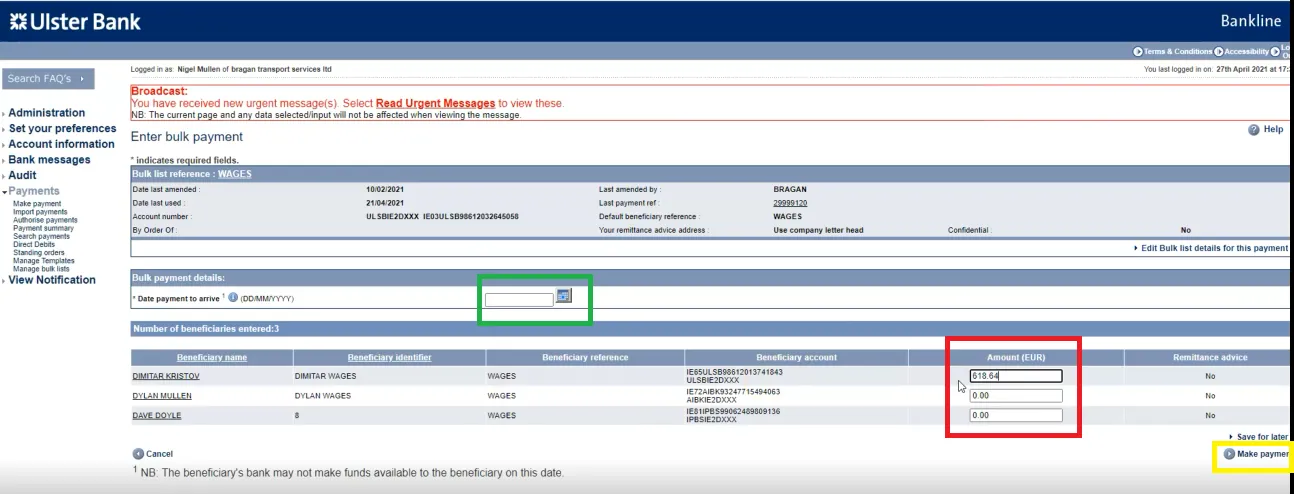Click the Make payment button
1294x494 pixels.
[1257, 454]
